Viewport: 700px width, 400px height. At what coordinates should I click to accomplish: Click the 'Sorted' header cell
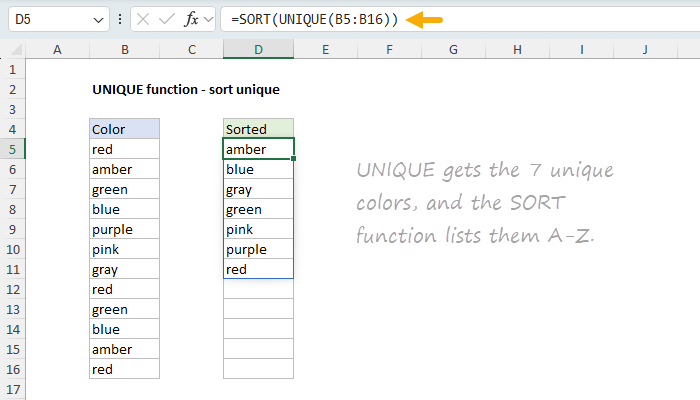(x=258, y=129)
